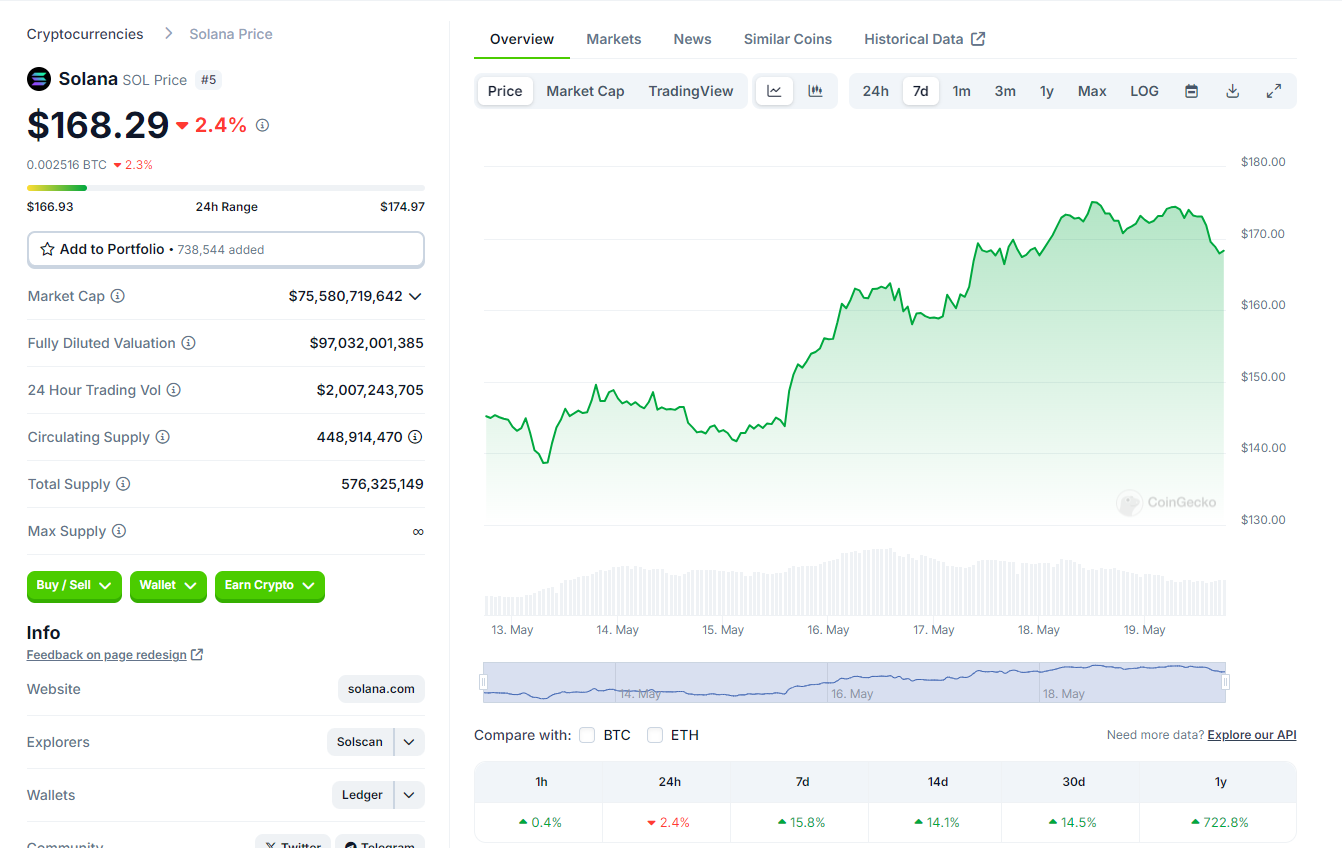Toggle the LOG scale option
Screen dimensions: 1342x848
(1144, 91)
